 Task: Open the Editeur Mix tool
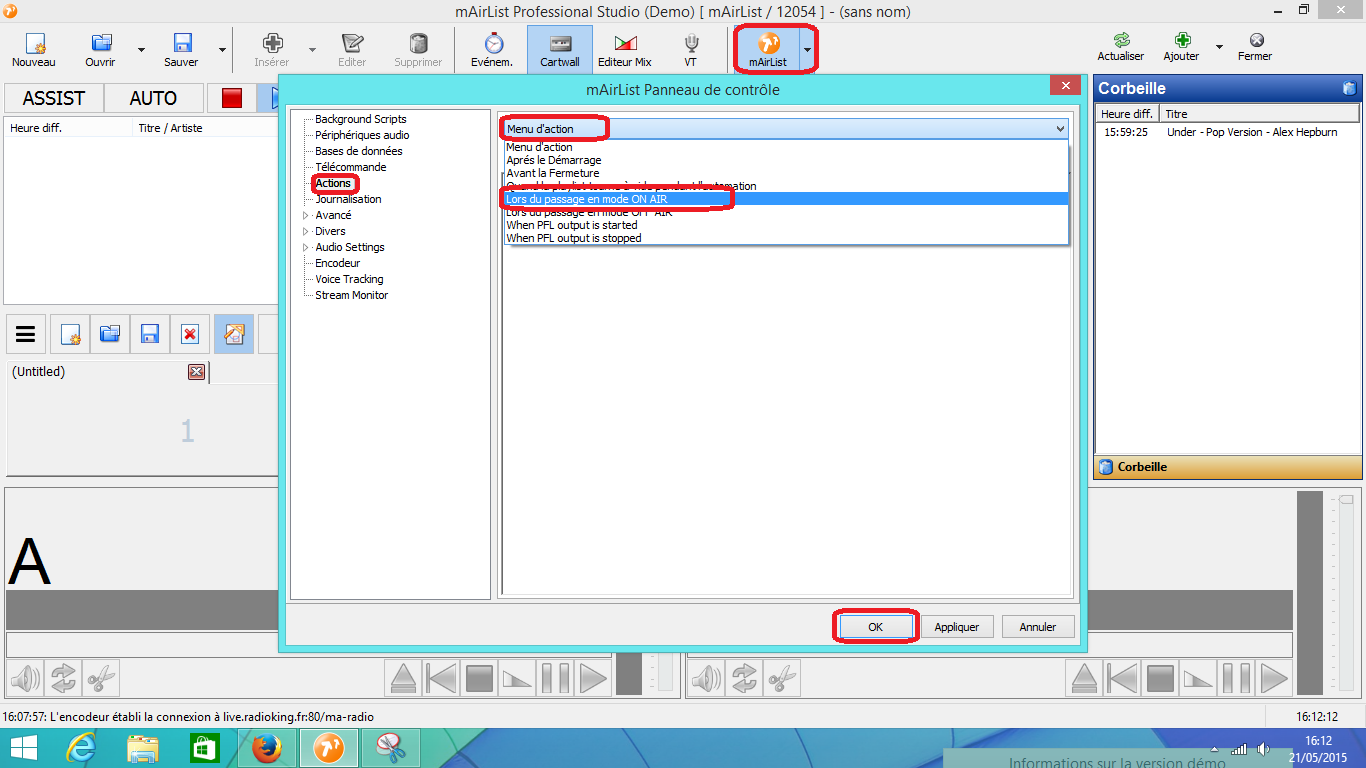pyautogui.click(x=625, y=49)
